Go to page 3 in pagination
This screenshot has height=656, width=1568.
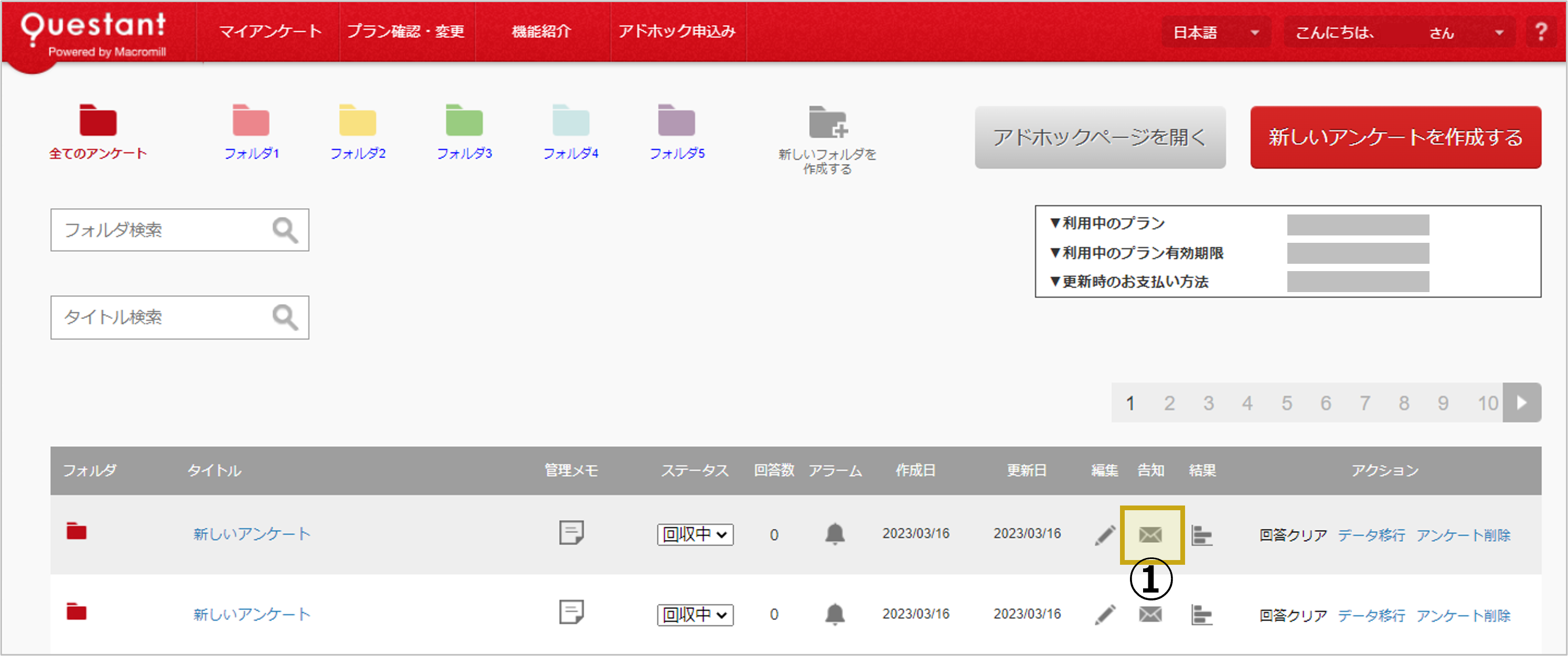coord(1208,403)
